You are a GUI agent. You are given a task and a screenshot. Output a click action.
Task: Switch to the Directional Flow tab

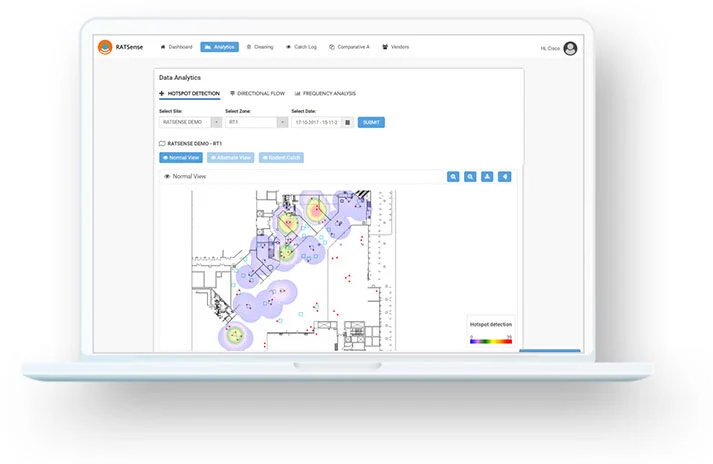click(257, 94)
